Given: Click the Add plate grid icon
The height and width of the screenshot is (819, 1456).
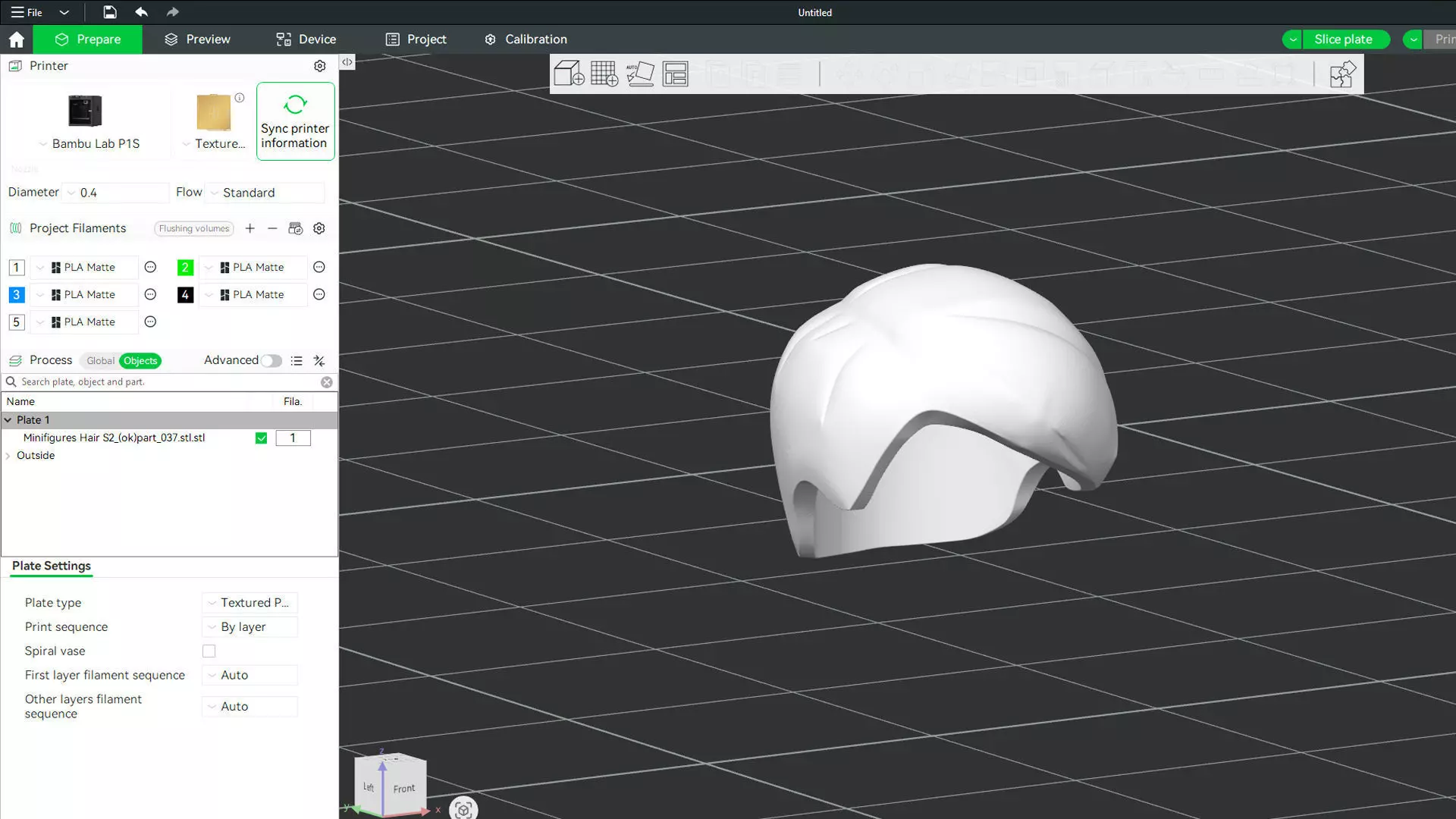Looking at the screenshot, I should click(604, 74).
